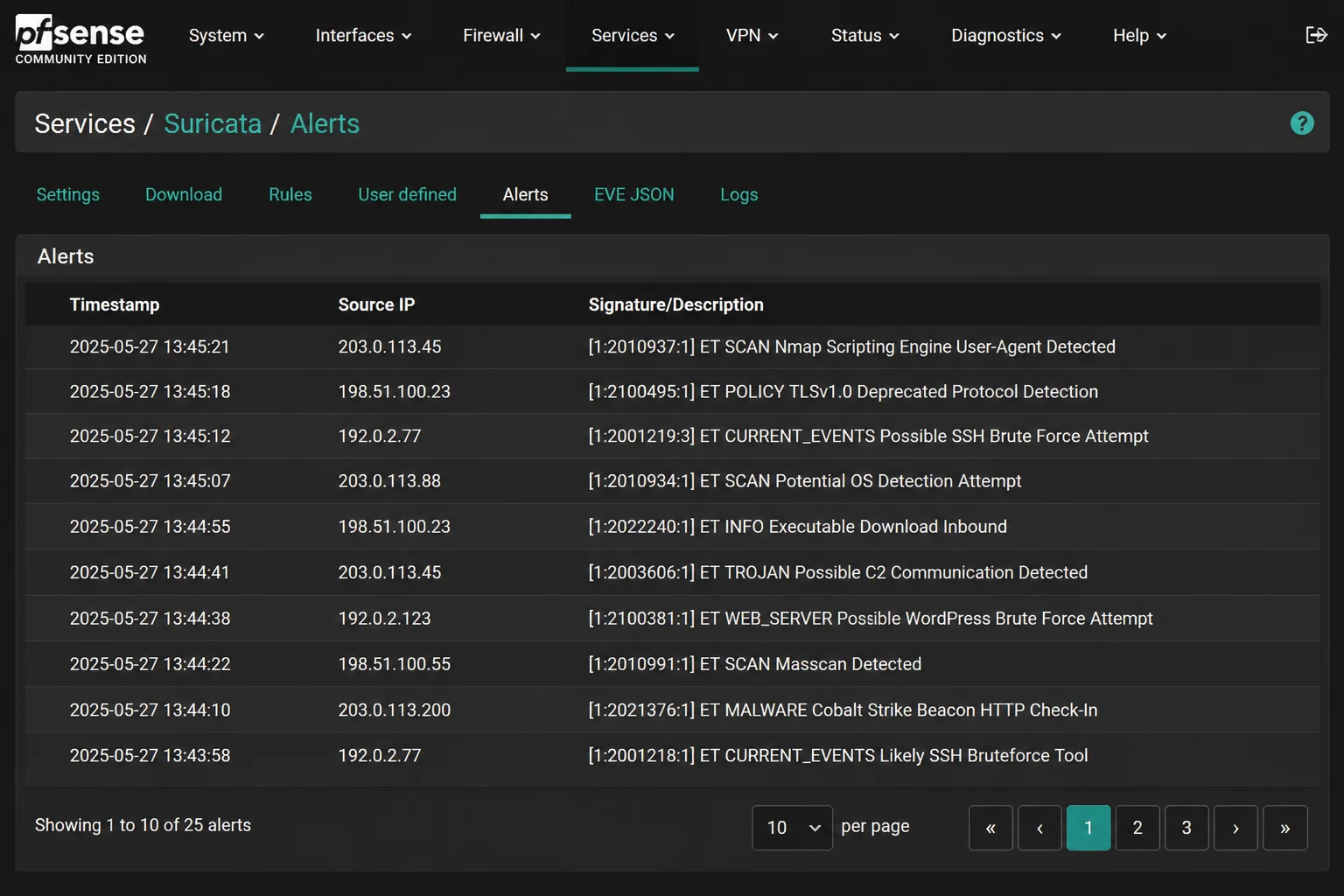Click the logout icon in navbar
This screenshot has height=896, width=1344.
(x=1316, y=35)
